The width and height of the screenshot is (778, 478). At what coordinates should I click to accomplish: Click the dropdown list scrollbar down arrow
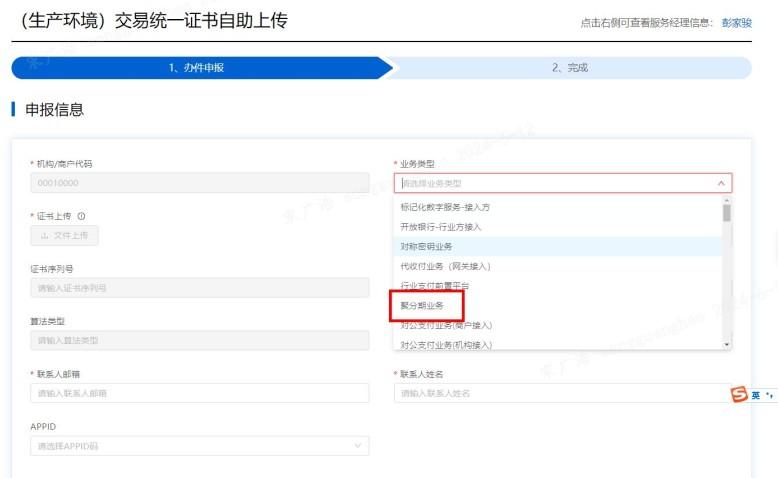coord(727,343)
